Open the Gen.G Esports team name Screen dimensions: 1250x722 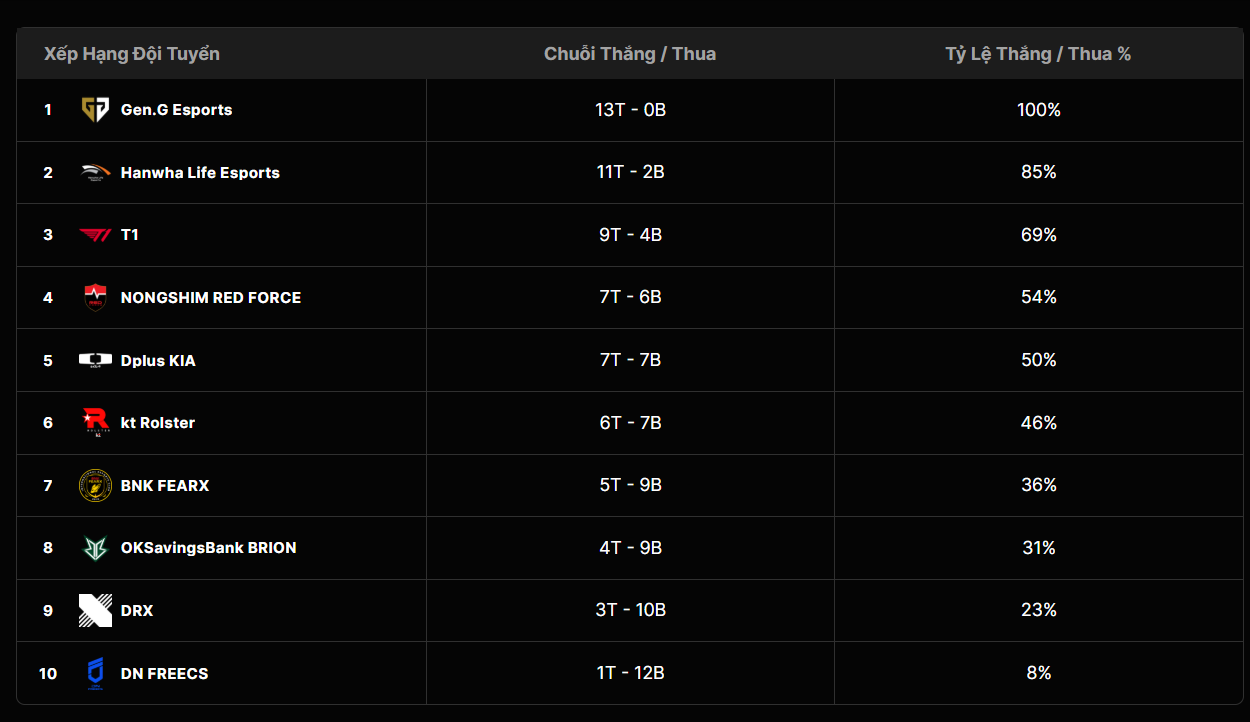176,110
